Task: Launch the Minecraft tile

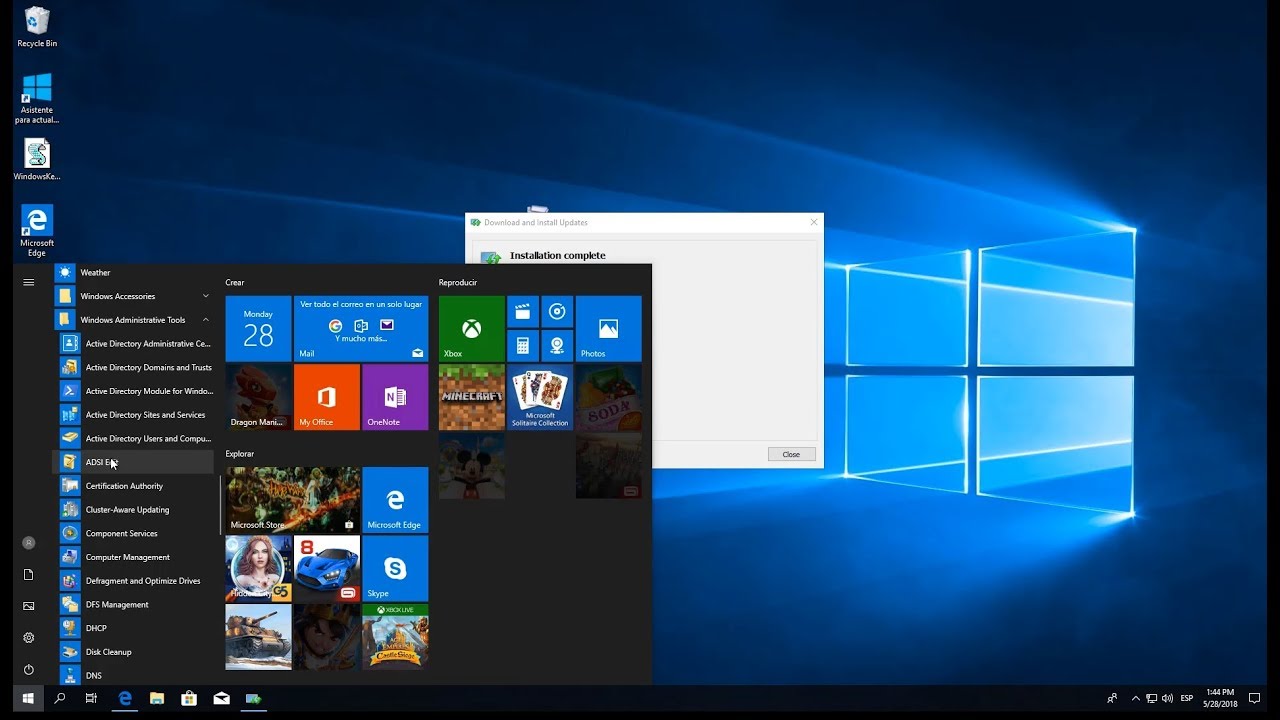Action: tap(471, 397)
